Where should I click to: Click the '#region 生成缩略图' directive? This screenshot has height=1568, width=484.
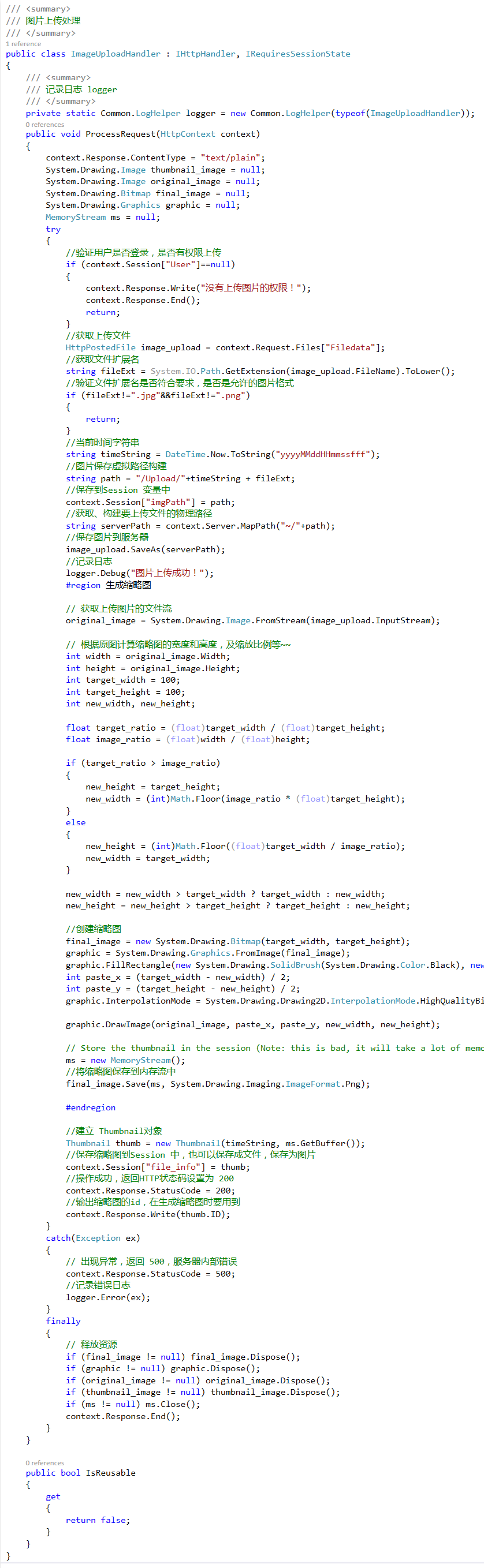(109, 585)
